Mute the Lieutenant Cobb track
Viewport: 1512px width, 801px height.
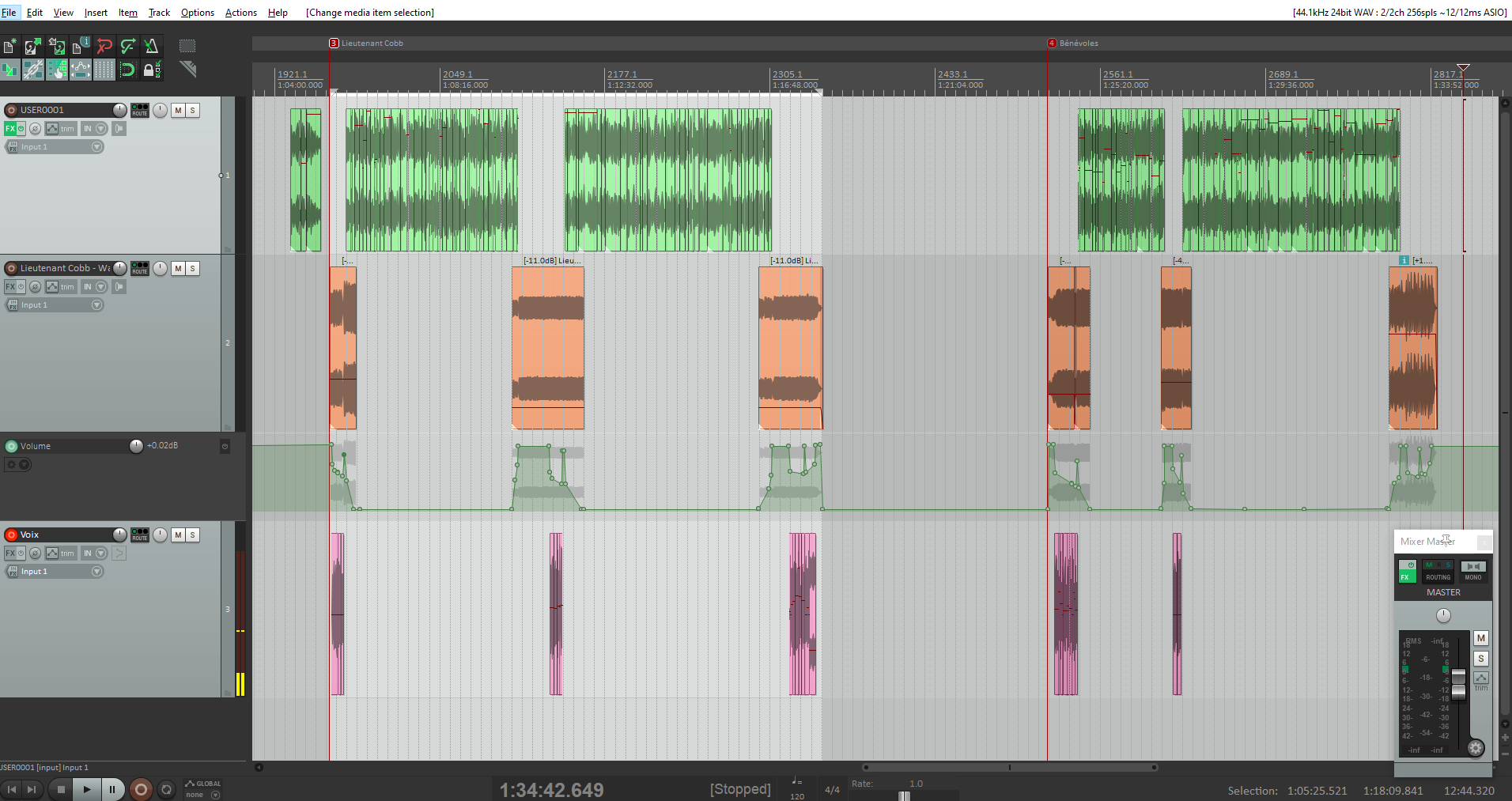tap(178, 268)
